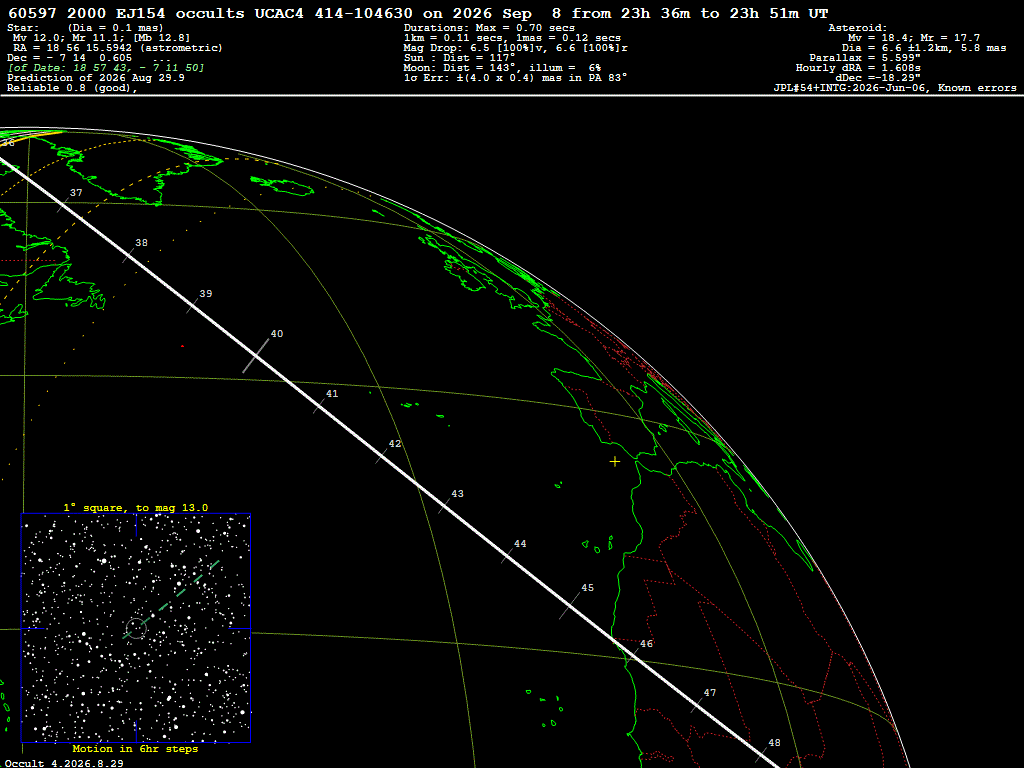
Task: Click the 46 minute marker at the coastline
Action: (x=646, y=643)
